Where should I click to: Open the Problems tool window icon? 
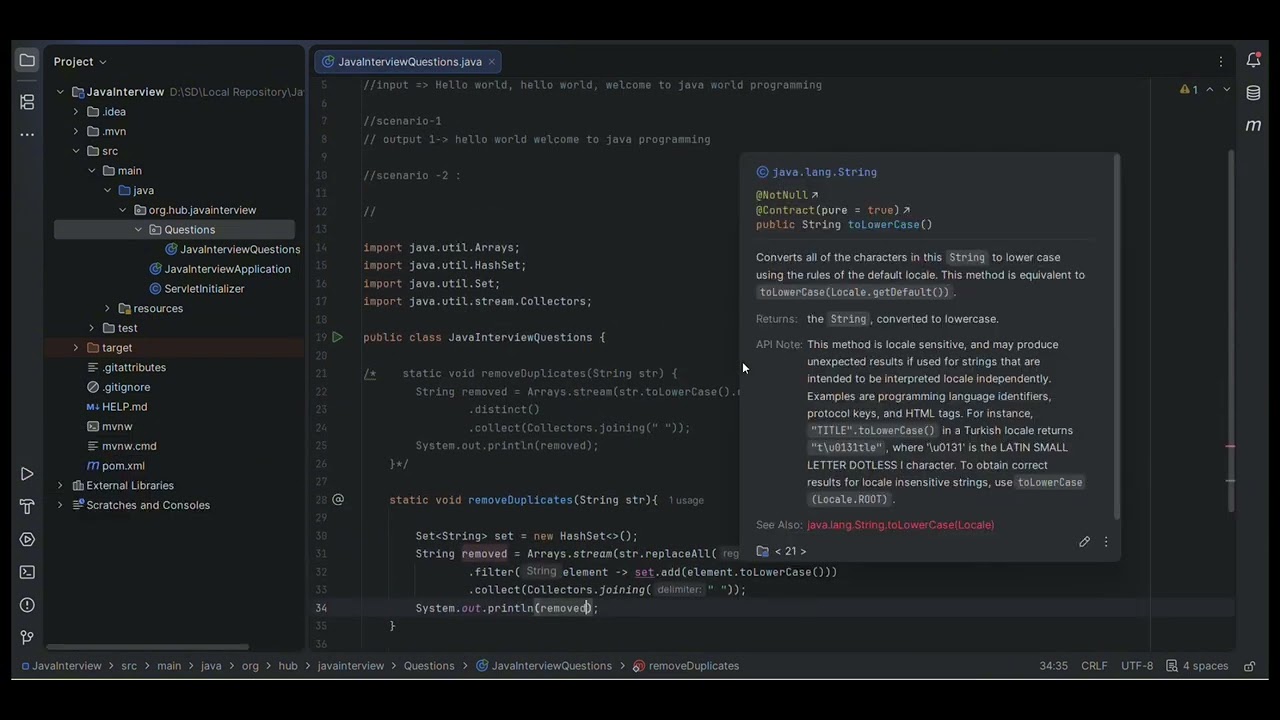pos(27,605)
